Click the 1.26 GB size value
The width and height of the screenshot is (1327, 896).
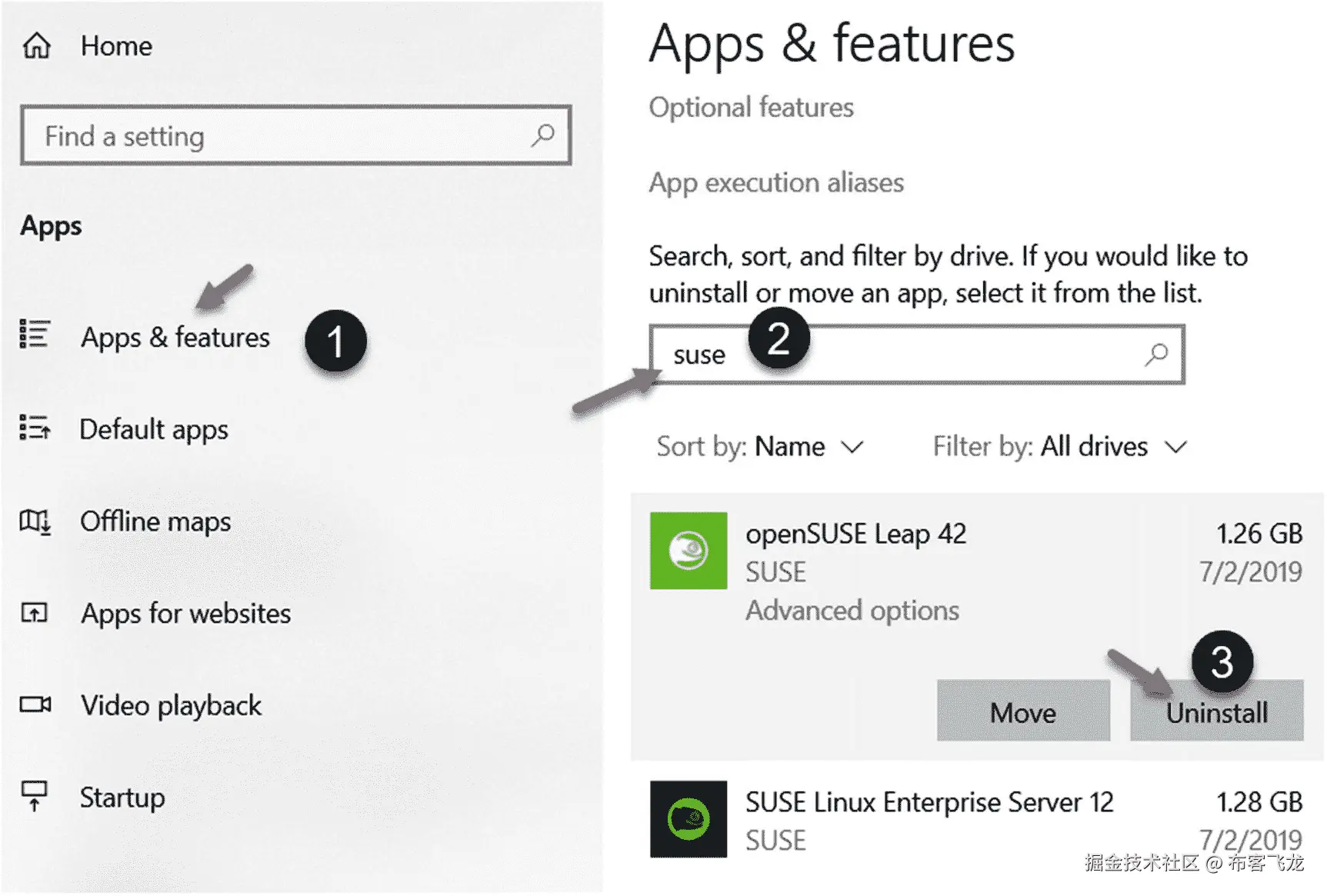click(x=1259, y=534)
